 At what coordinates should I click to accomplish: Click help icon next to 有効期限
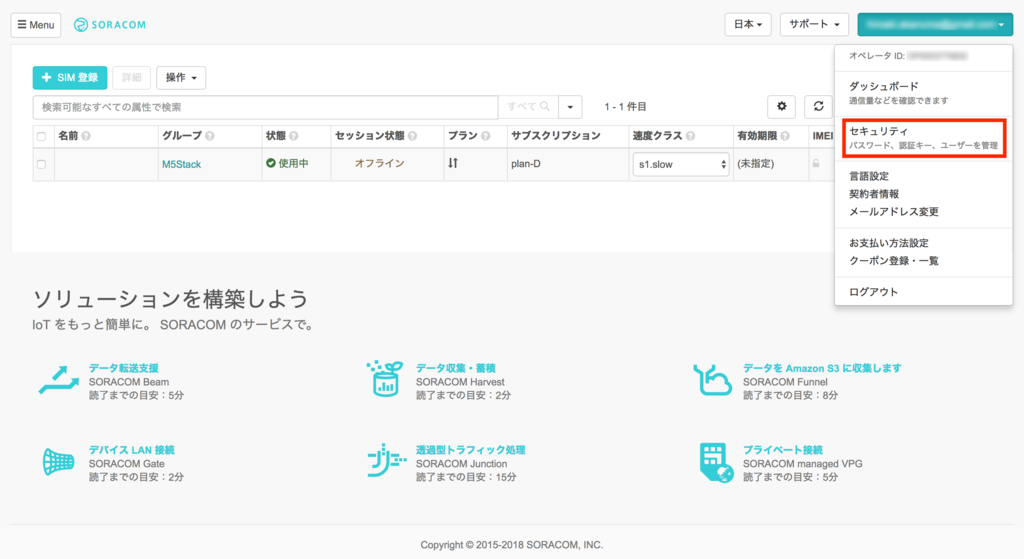click(x=785, y=136)
